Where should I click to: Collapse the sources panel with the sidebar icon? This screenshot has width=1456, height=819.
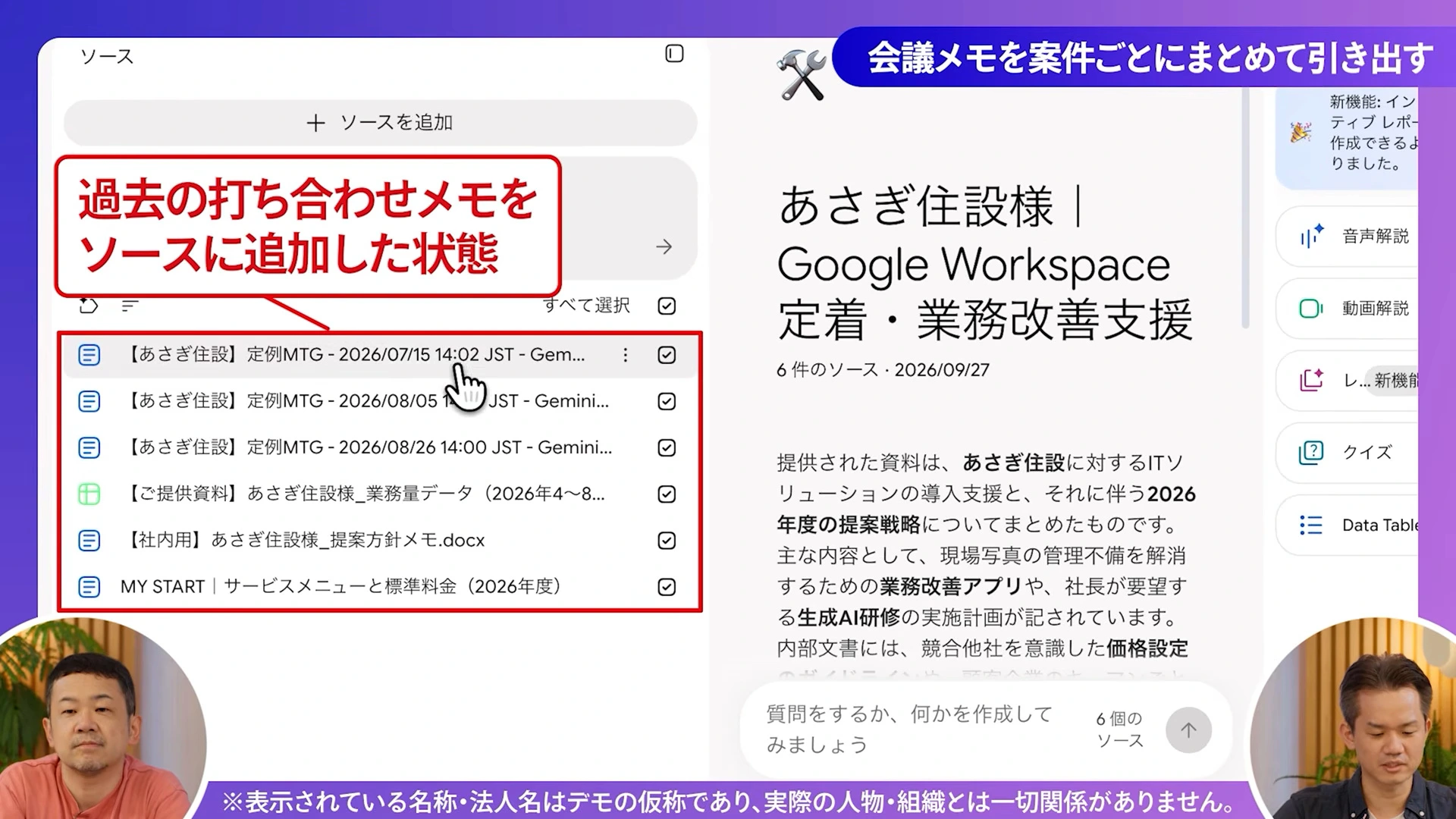click(674, 54)
